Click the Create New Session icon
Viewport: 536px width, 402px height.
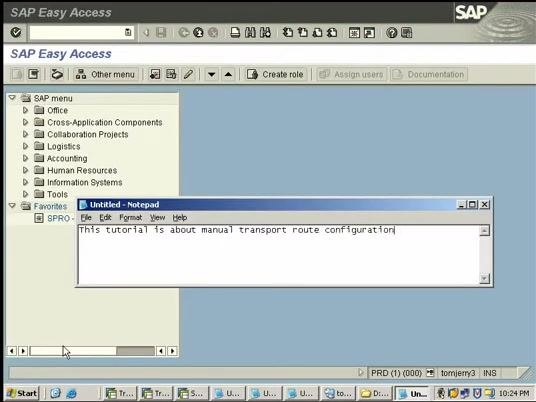click(x=354, y=33)
